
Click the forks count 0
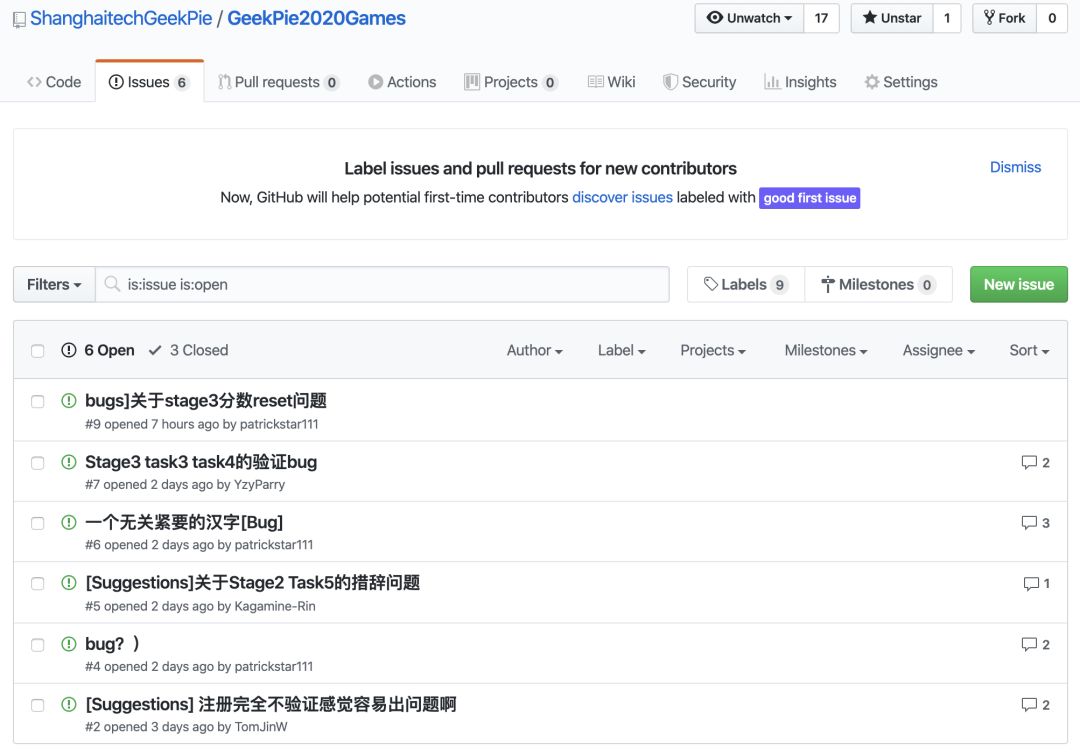click(1052, 18)
